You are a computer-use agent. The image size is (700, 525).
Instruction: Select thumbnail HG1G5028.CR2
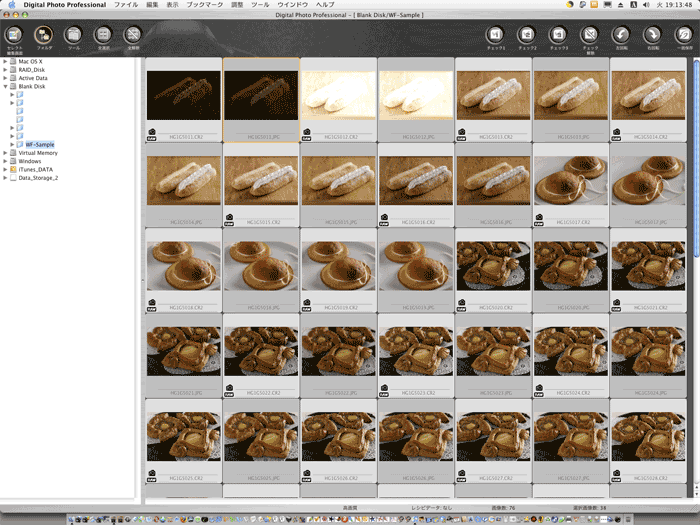pos(648,441)
